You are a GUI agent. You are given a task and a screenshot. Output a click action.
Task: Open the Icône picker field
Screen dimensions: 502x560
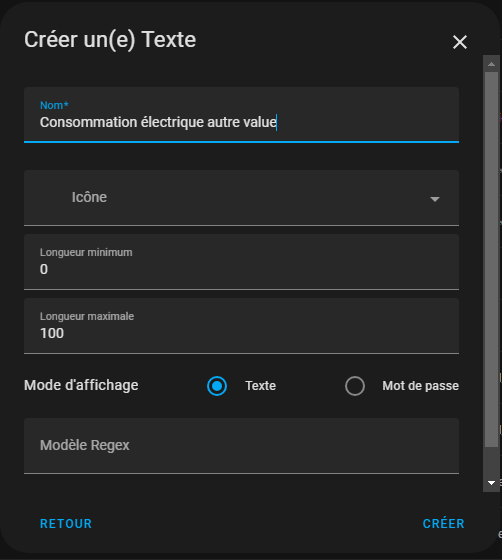click(241, 198)
